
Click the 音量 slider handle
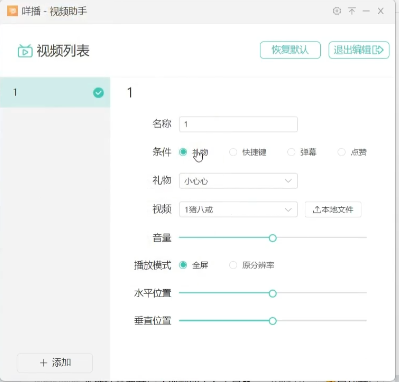coord(273,238)
